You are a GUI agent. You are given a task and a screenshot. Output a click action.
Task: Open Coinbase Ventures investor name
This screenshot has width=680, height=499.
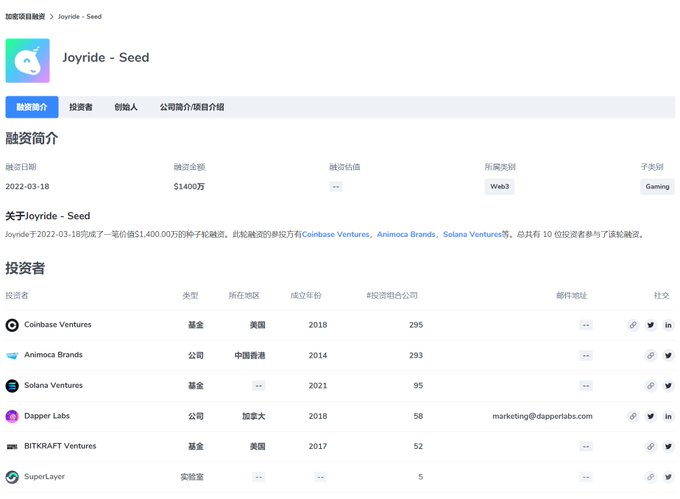(x=58, y=324)
